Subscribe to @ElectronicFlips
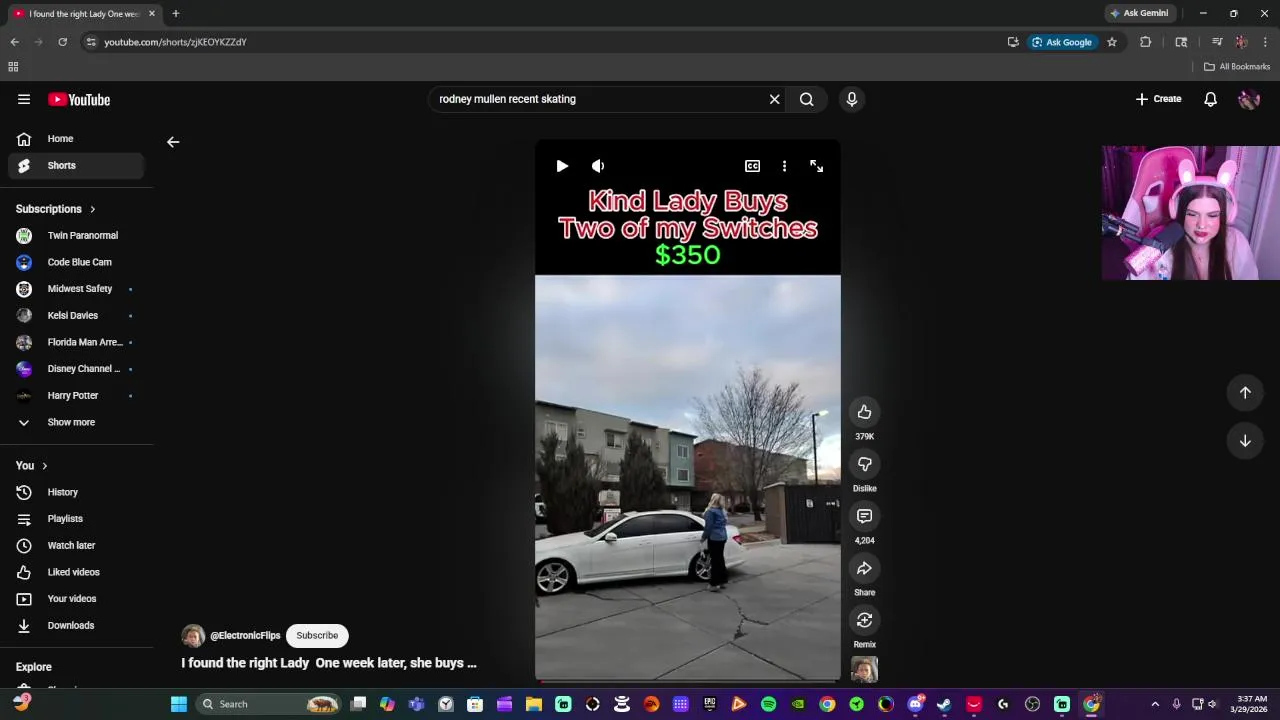This screenshot has width=1280, height=720. 317,635
